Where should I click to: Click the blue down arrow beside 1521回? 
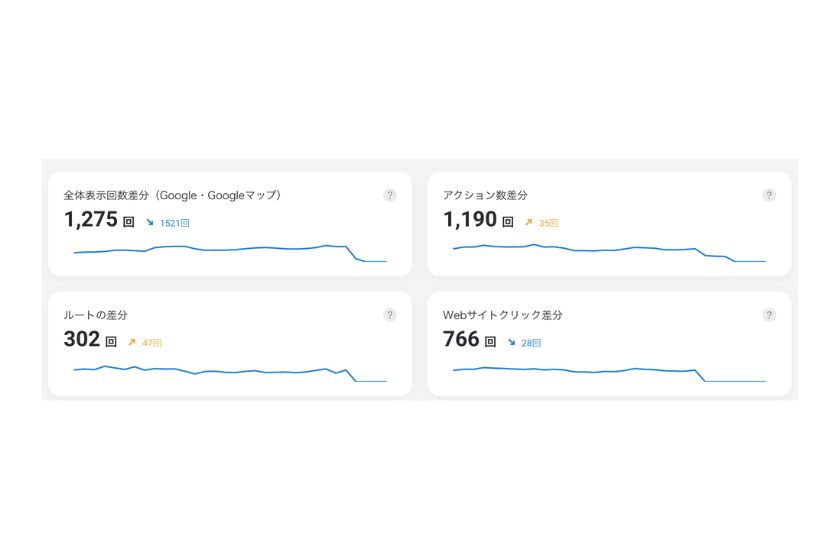150,222
